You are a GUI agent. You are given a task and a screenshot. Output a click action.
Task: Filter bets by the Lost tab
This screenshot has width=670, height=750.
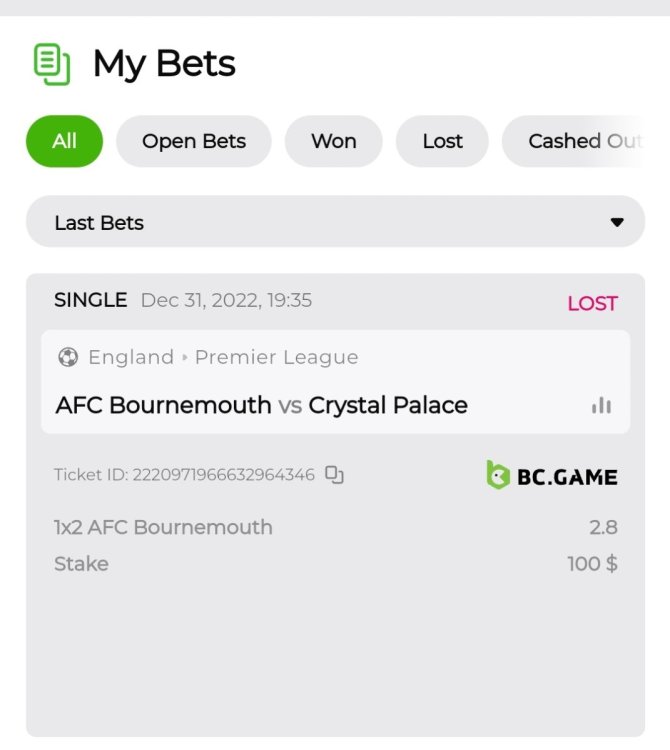(x=442, y=141)
